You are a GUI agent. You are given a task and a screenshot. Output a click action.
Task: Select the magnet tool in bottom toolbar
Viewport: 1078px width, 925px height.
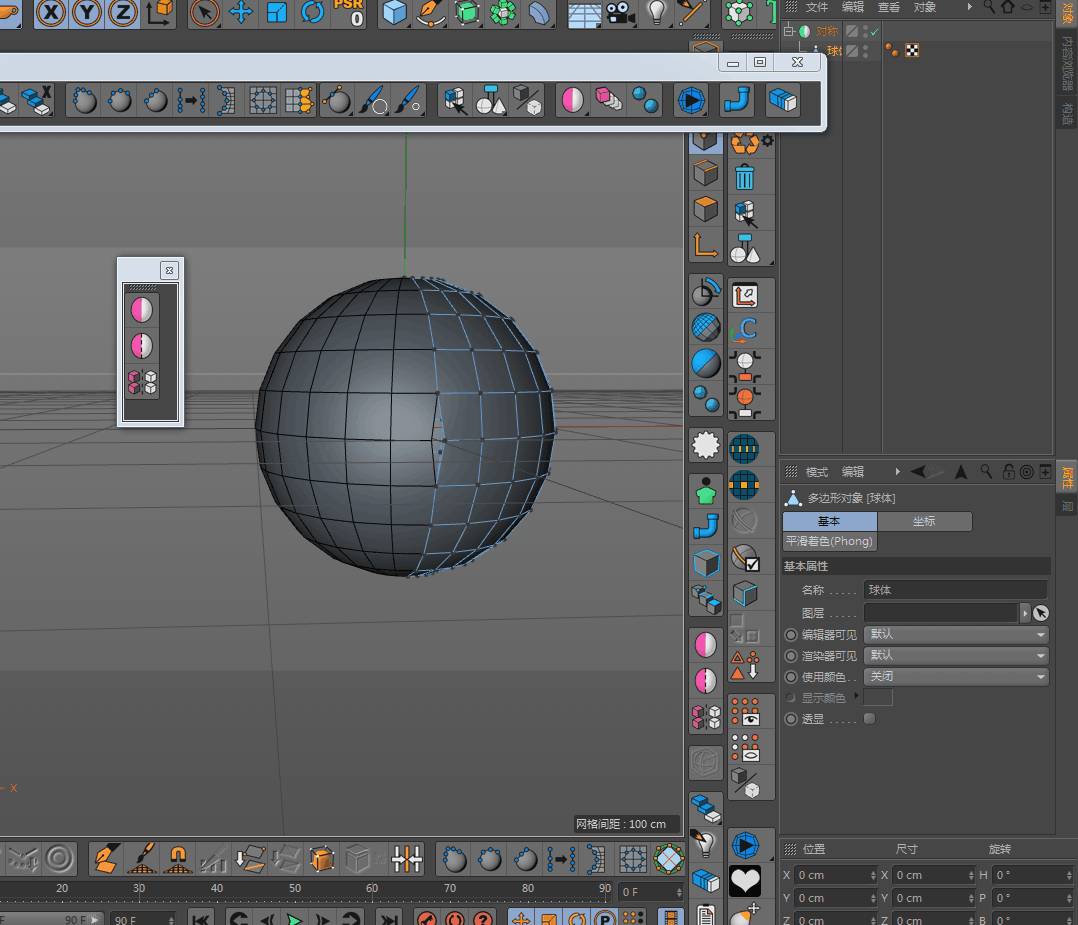pos(178,859)
